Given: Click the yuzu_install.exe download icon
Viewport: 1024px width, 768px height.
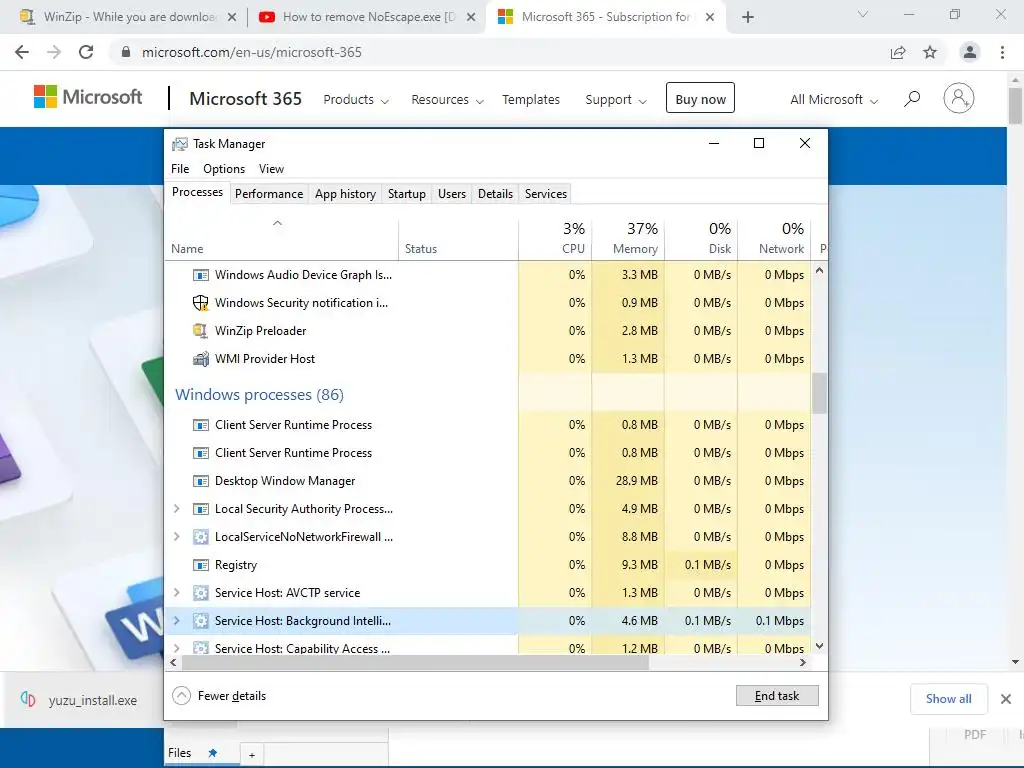Looking at the screenshot, I should (x=27, y=699).
